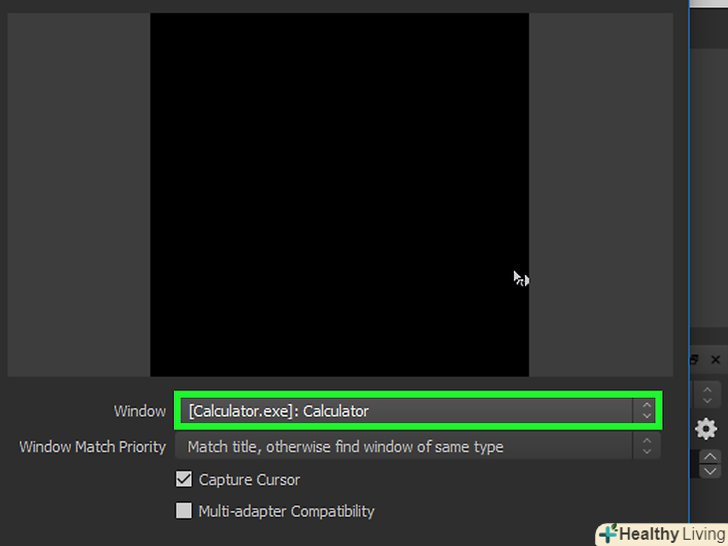Click the float/undock icon beside the X

pos(694,359)
